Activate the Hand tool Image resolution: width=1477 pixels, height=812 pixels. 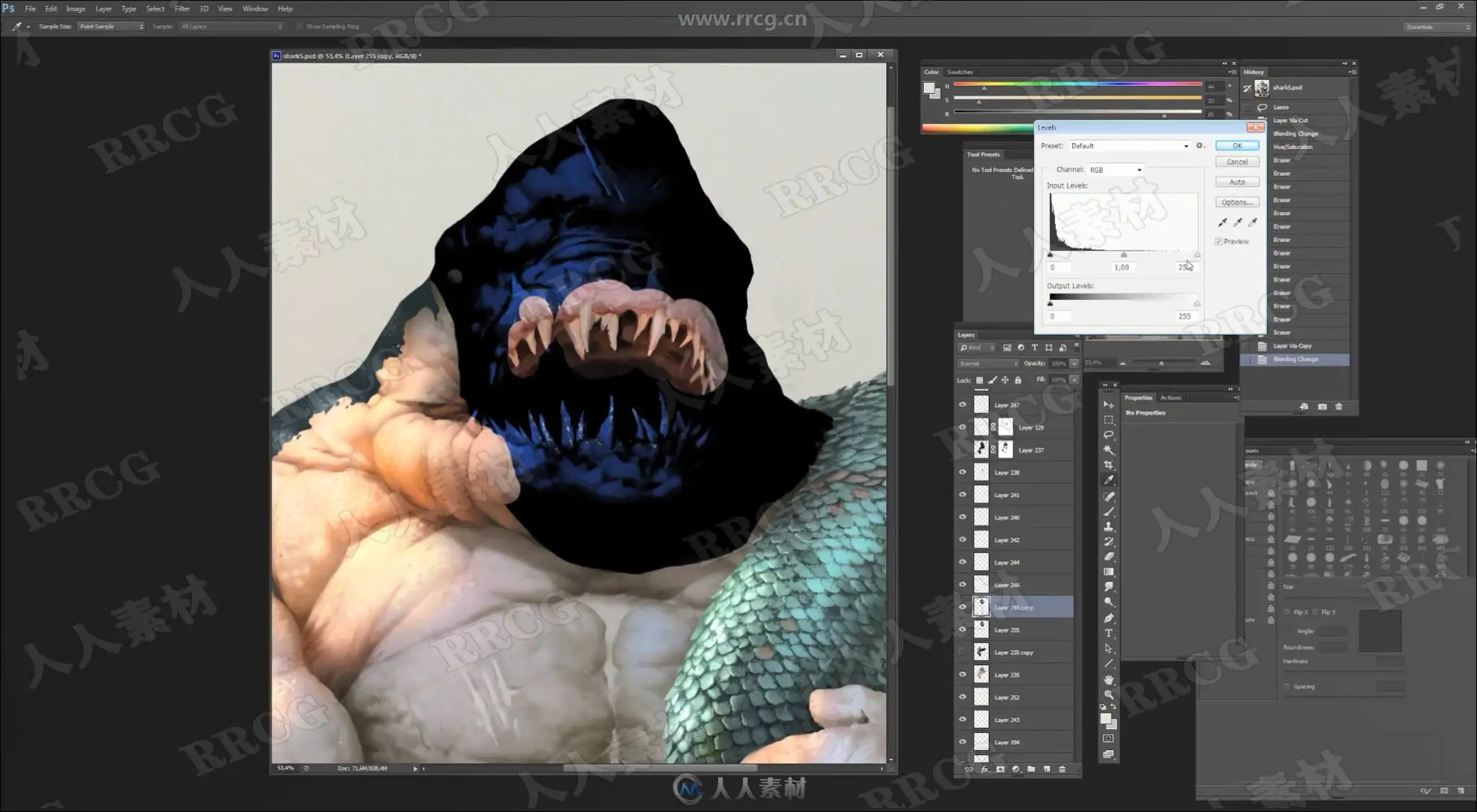tap(1108, 679)
